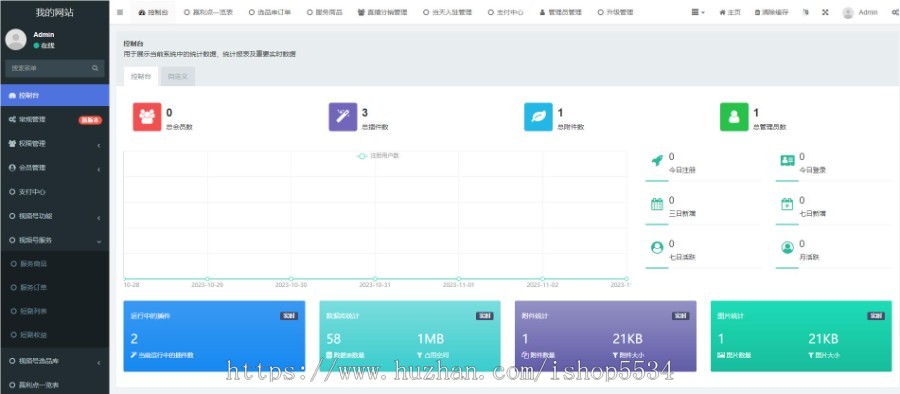Open the list dropdown in the top bar
900x394 pixels.
pos(698,12)
